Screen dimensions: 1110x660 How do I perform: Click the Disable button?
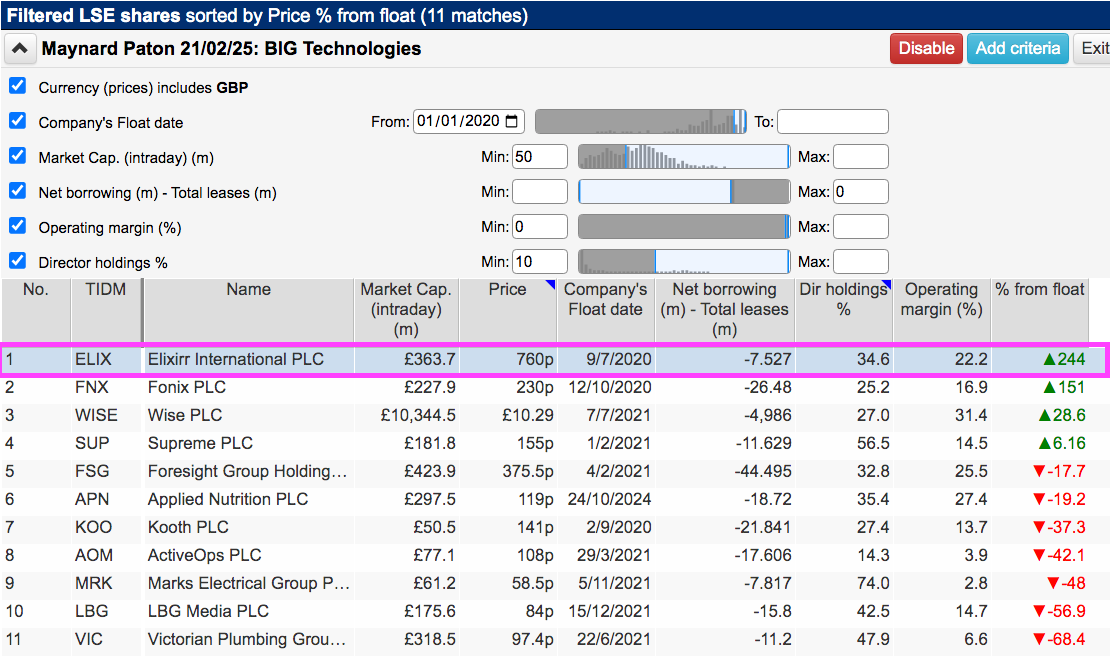click(926, 49)
